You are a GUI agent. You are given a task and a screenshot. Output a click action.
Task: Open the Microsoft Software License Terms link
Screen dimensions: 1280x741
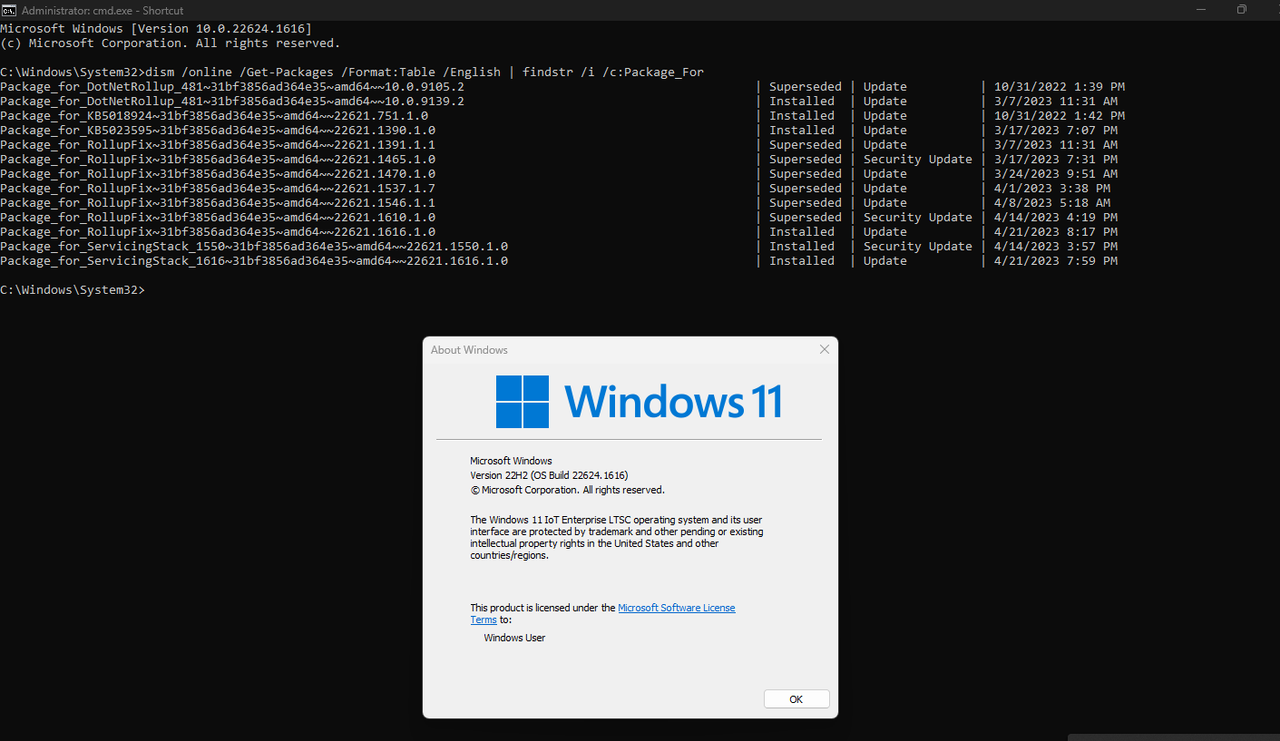(676, 614)
